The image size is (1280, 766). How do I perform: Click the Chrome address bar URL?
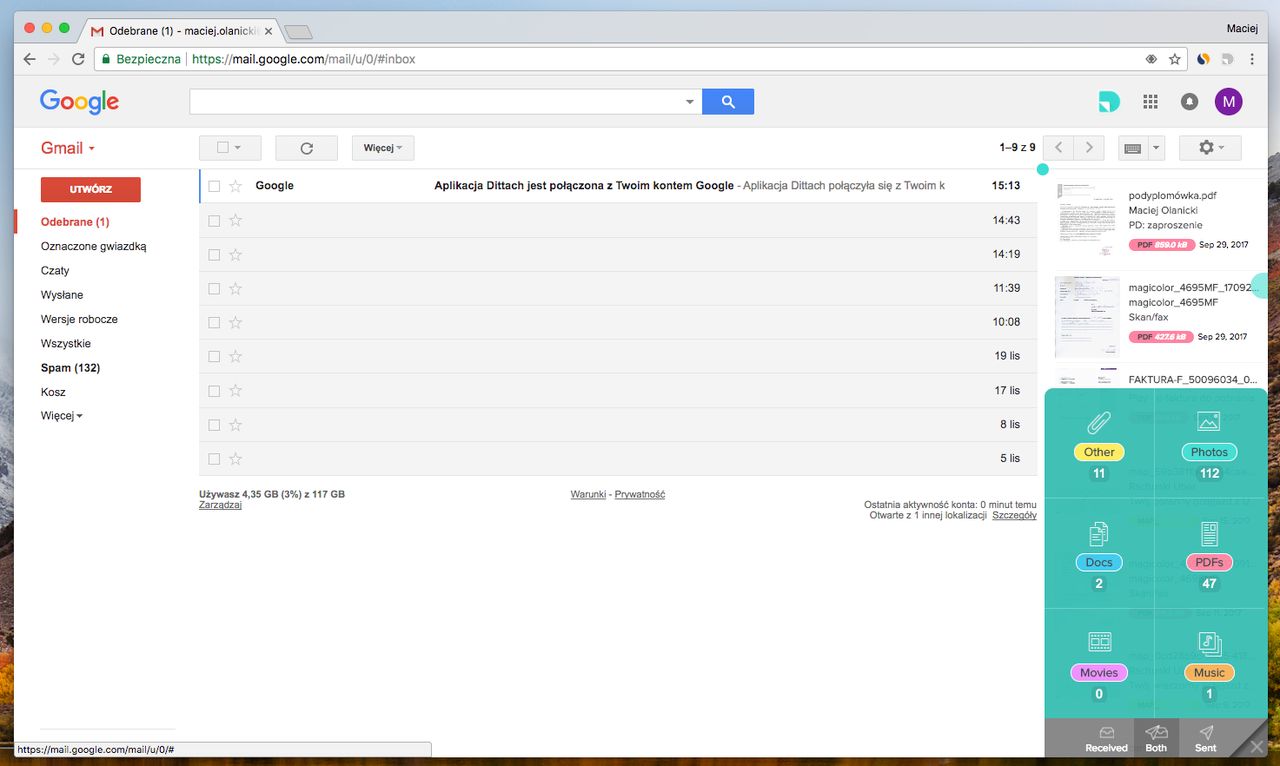point(303,59)
